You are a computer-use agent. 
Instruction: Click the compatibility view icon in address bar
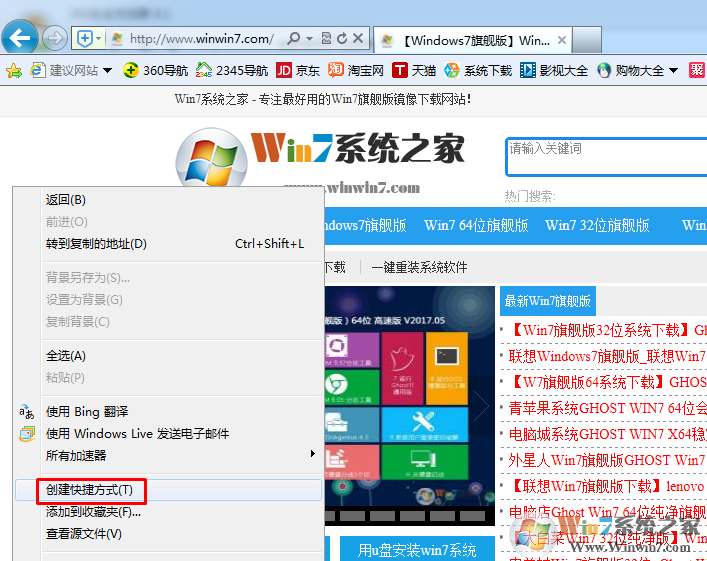pos(326,38)
